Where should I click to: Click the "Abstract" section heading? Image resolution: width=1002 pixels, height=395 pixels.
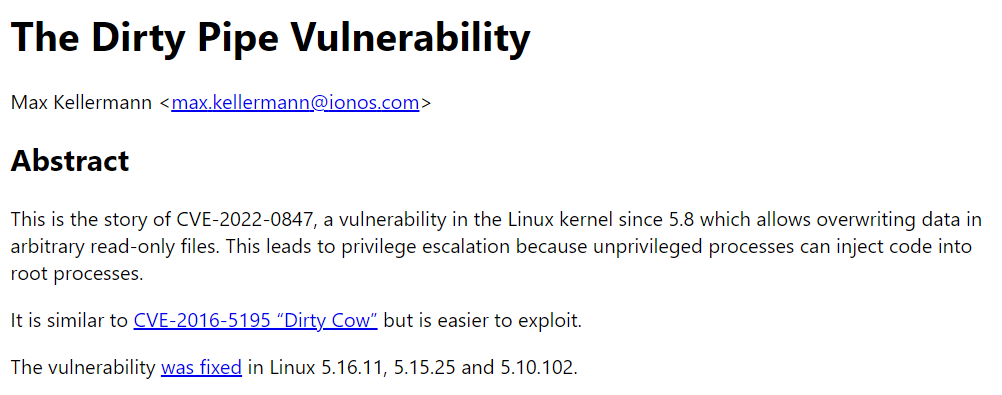tap(70, 160)
